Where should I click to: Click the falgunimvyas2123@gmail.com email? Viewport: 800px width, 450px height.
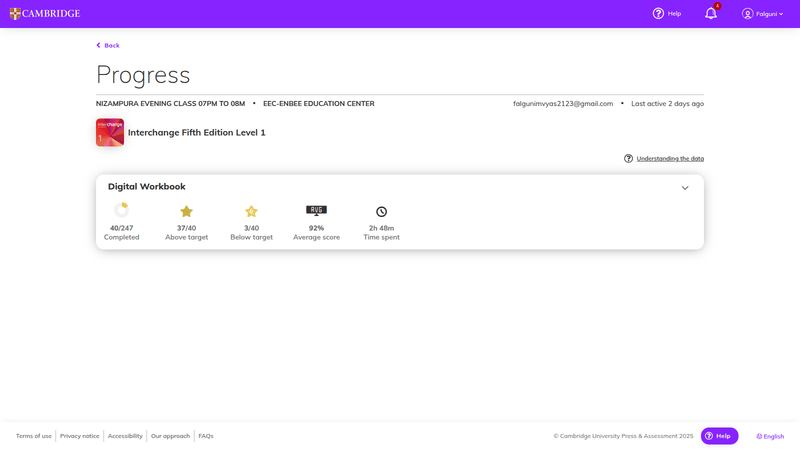[x=563, y=104]
